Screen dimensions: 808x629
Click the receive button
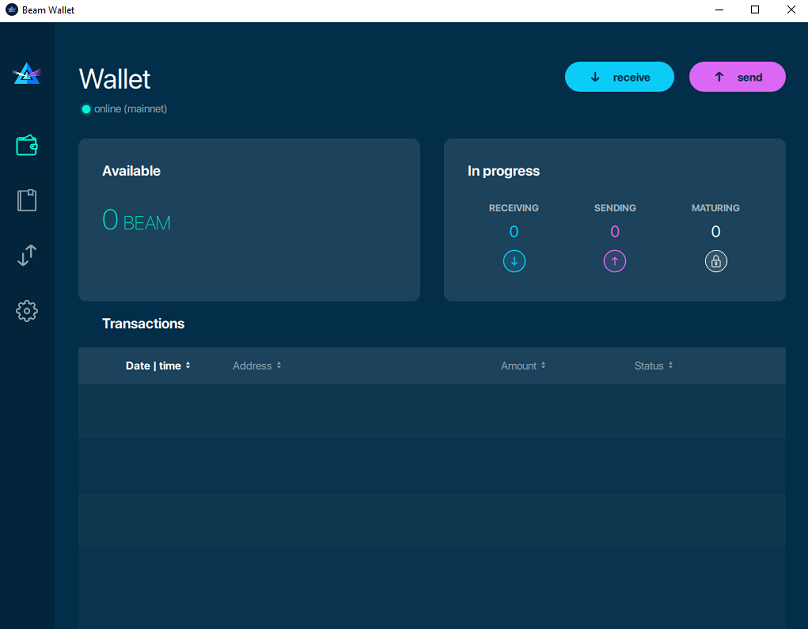(619, 77)
